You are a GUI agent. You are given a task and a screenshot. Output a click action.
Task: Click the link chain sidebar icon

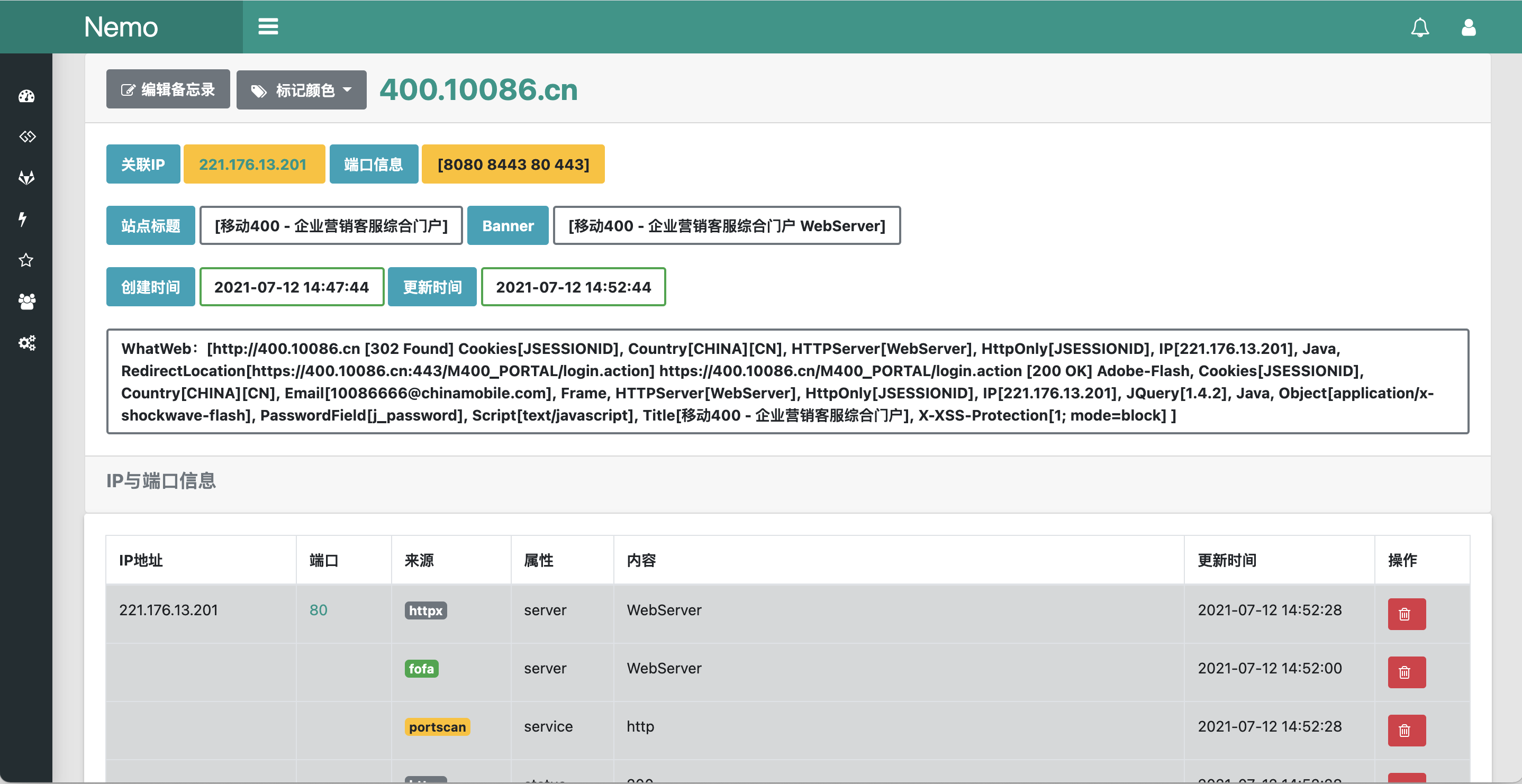coord(26,137)
